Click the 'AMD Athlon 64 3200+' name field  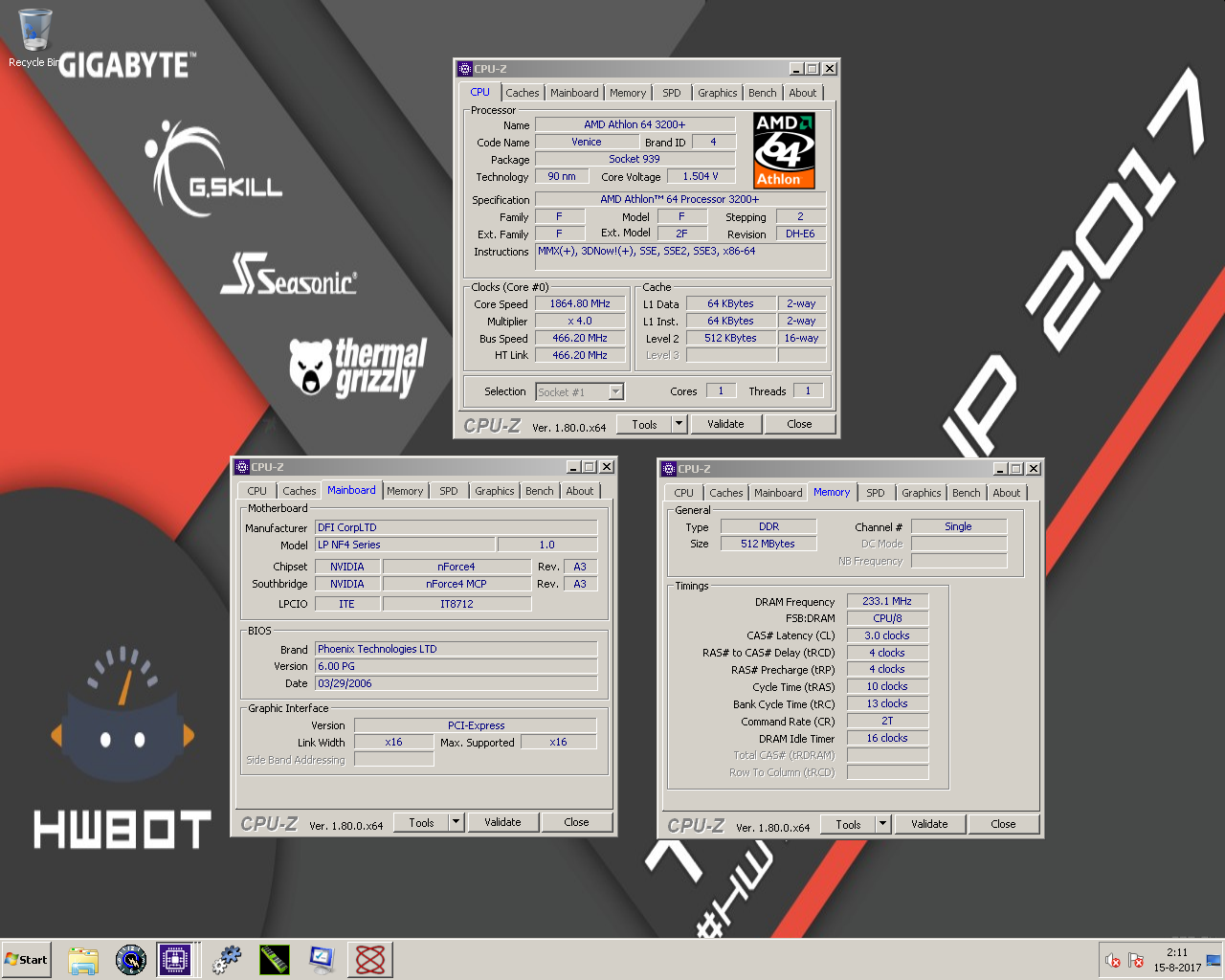pos(635,124)
